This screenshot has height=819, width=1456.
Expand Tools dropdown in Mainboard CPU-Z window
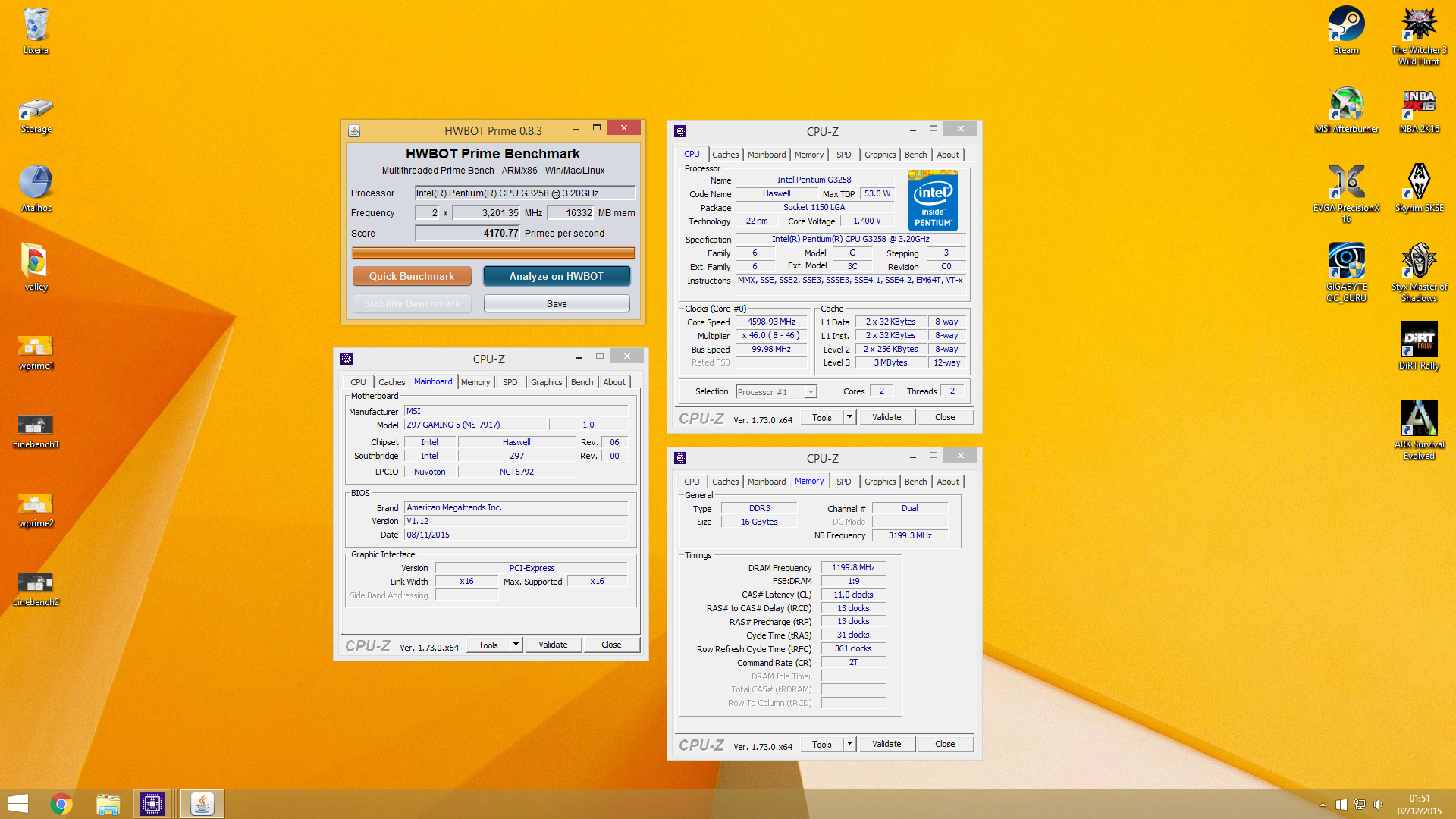tap(516, 645)
